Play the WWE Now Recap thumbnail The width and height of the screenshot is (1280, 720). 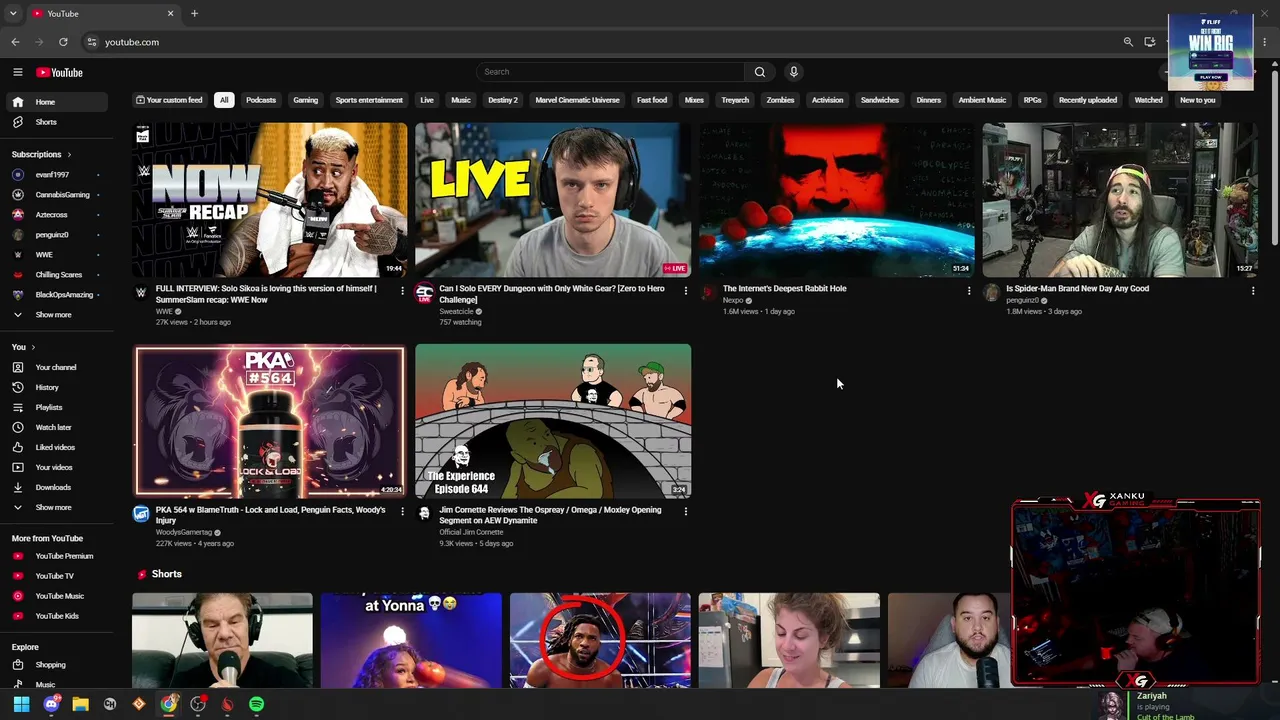(x=270, y=200)
